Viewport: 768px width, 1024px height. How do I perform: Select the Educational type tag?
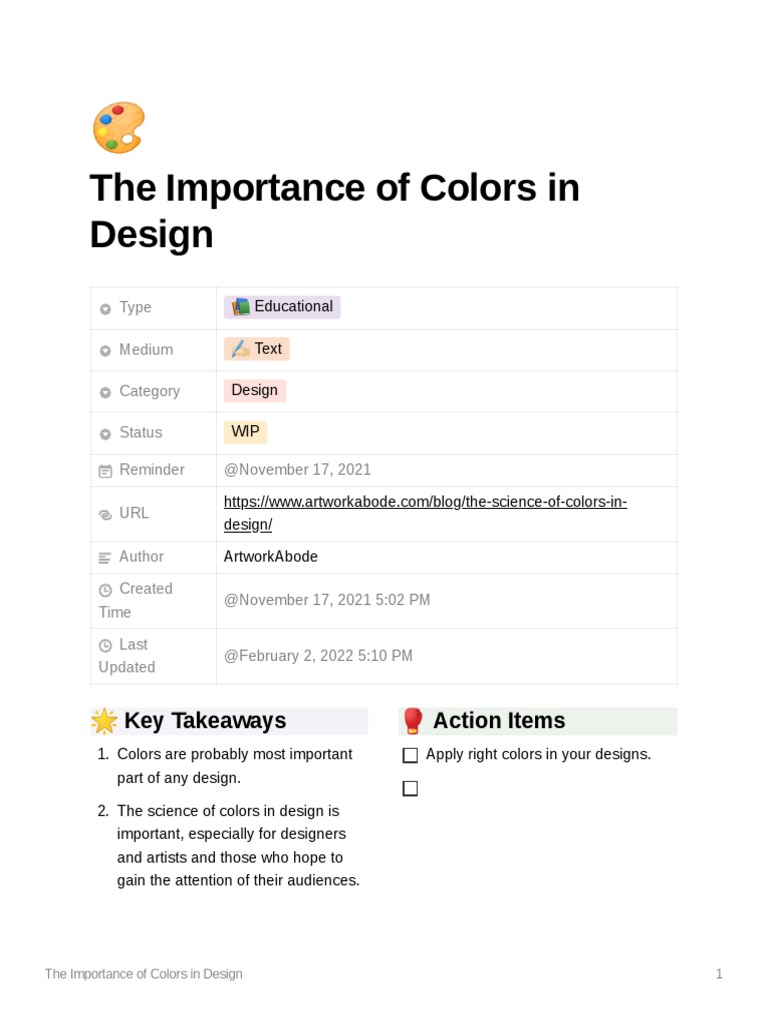283,307
